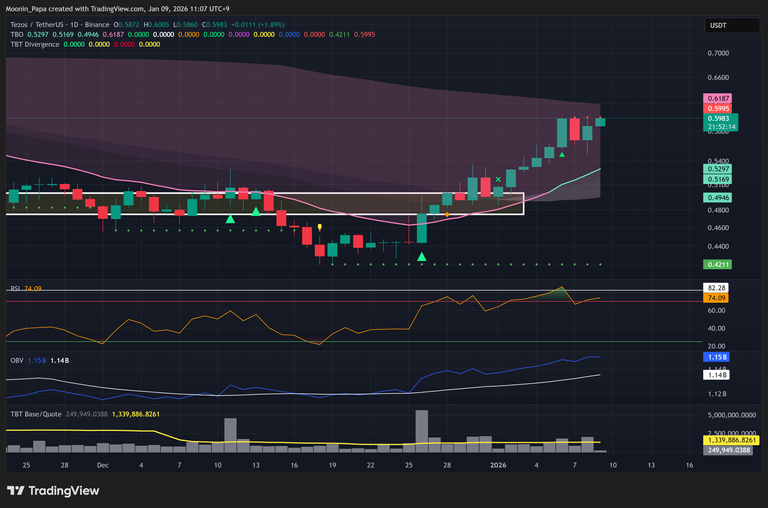This screenshot has height=508, width=768.
Task: Select the TBT Divergence indicator label
Action: (34, 44)
